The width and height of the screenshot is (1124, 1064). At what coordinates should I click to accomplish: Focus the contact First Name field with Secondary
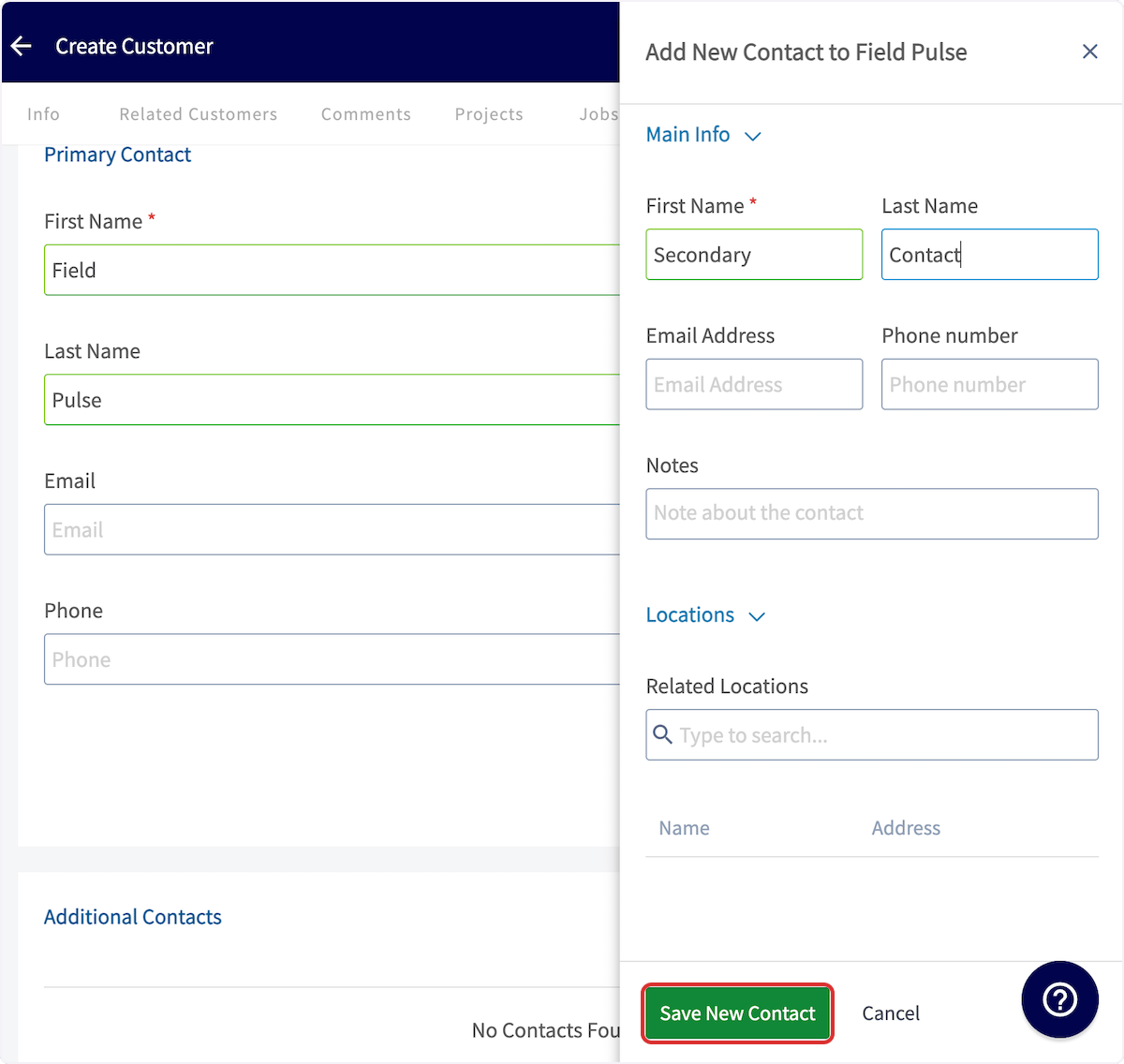click(754, 255)
